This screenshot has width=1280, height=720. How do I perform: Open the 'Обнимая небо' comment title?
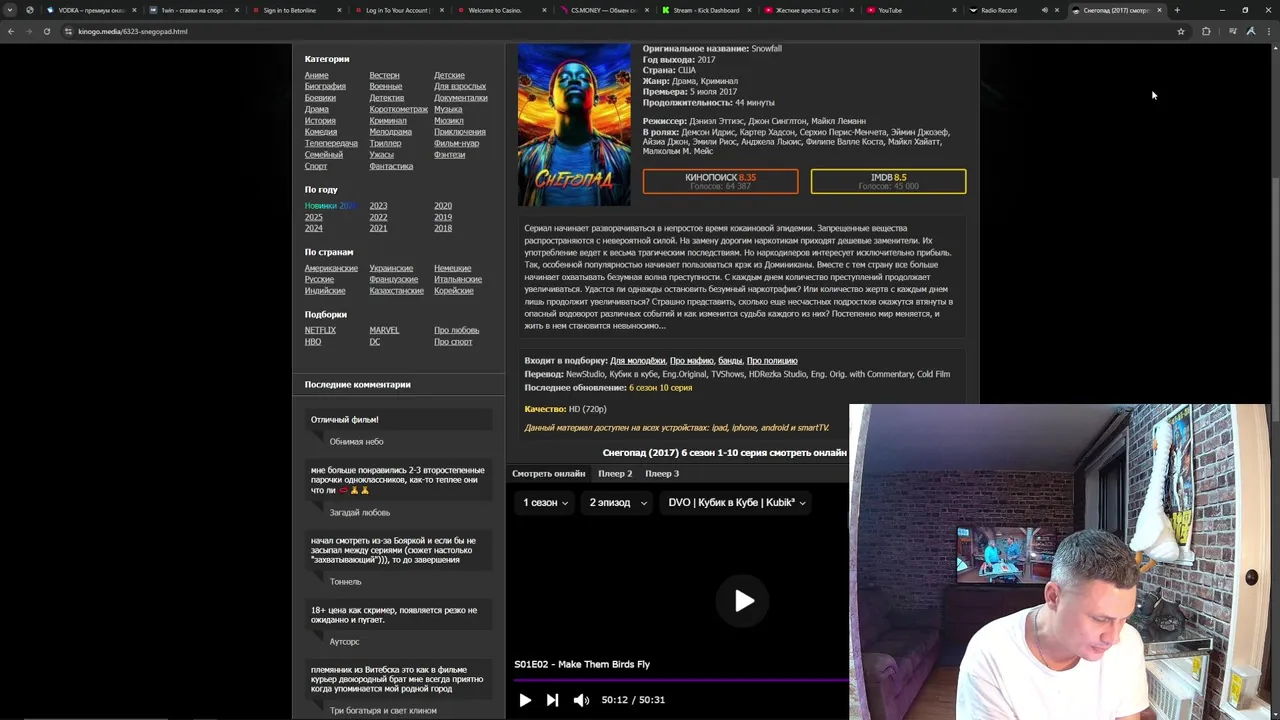pos(357,442)
